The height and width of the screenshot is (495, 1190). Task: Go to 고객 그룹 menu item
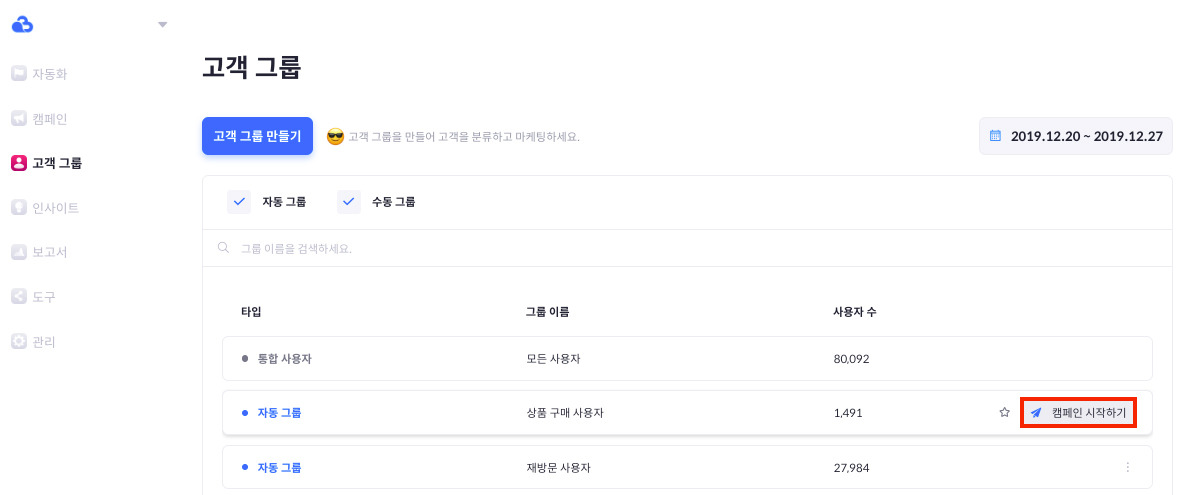(47, 162)
